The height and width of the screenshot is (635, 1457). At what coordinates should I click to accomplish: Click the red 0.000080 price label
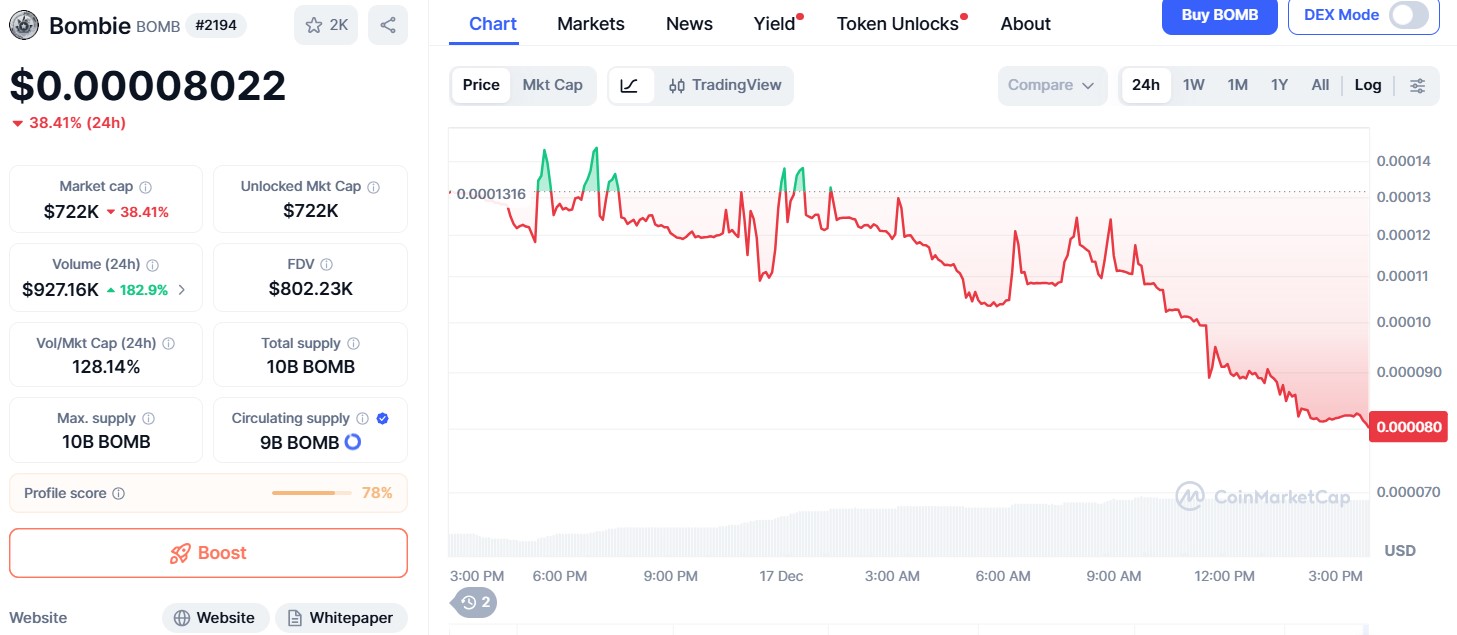tap(1407, 426)
